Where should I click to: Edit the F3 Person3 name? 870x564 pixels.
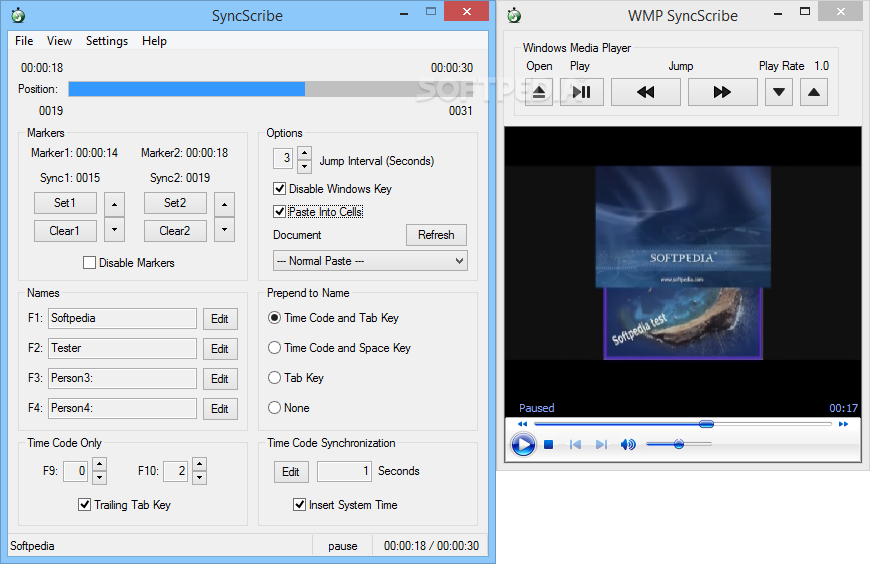[220, 379]
